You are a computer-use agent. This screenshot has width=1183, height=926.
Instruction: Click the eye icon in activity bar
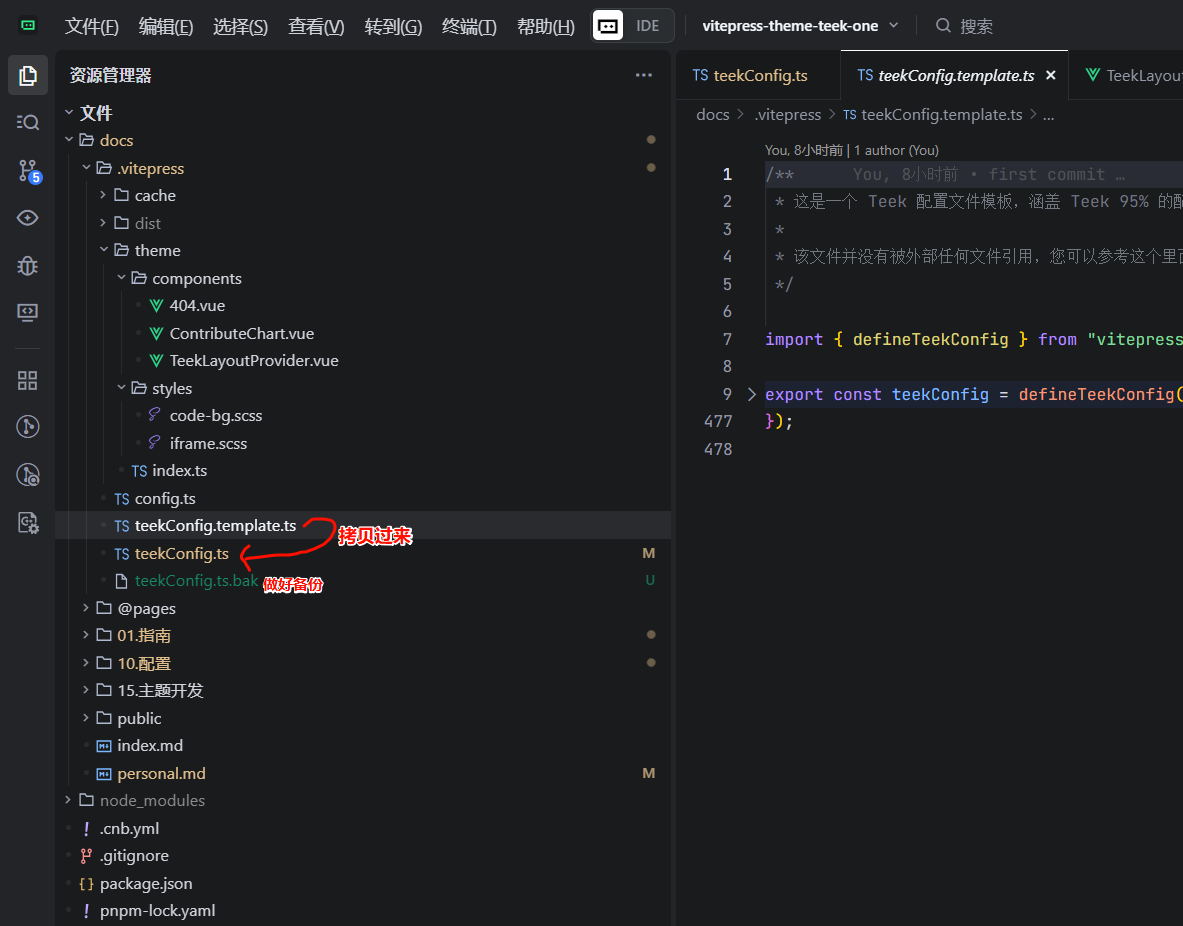coord(28,218)
